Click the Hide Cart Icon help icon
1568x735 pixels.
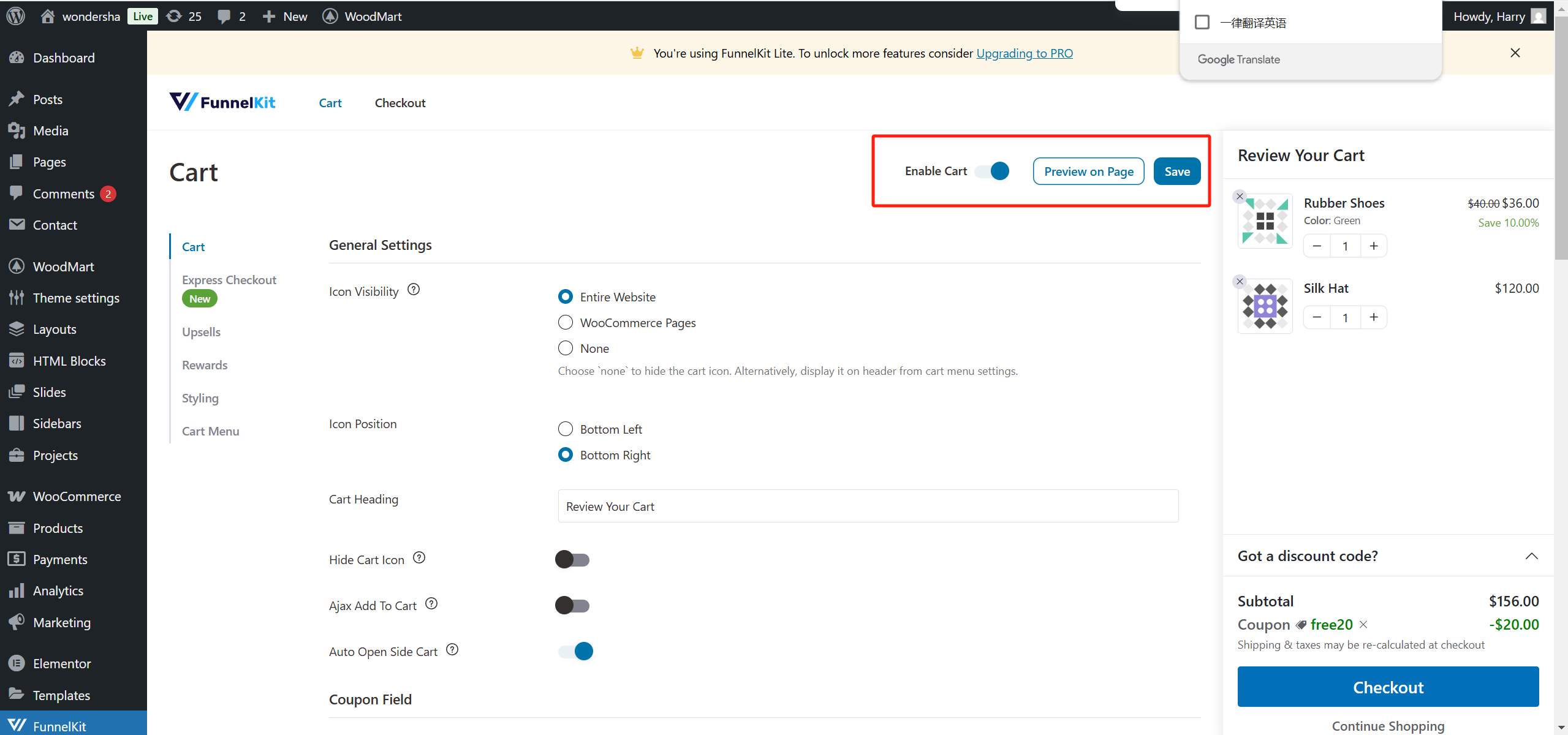point(419,558)
